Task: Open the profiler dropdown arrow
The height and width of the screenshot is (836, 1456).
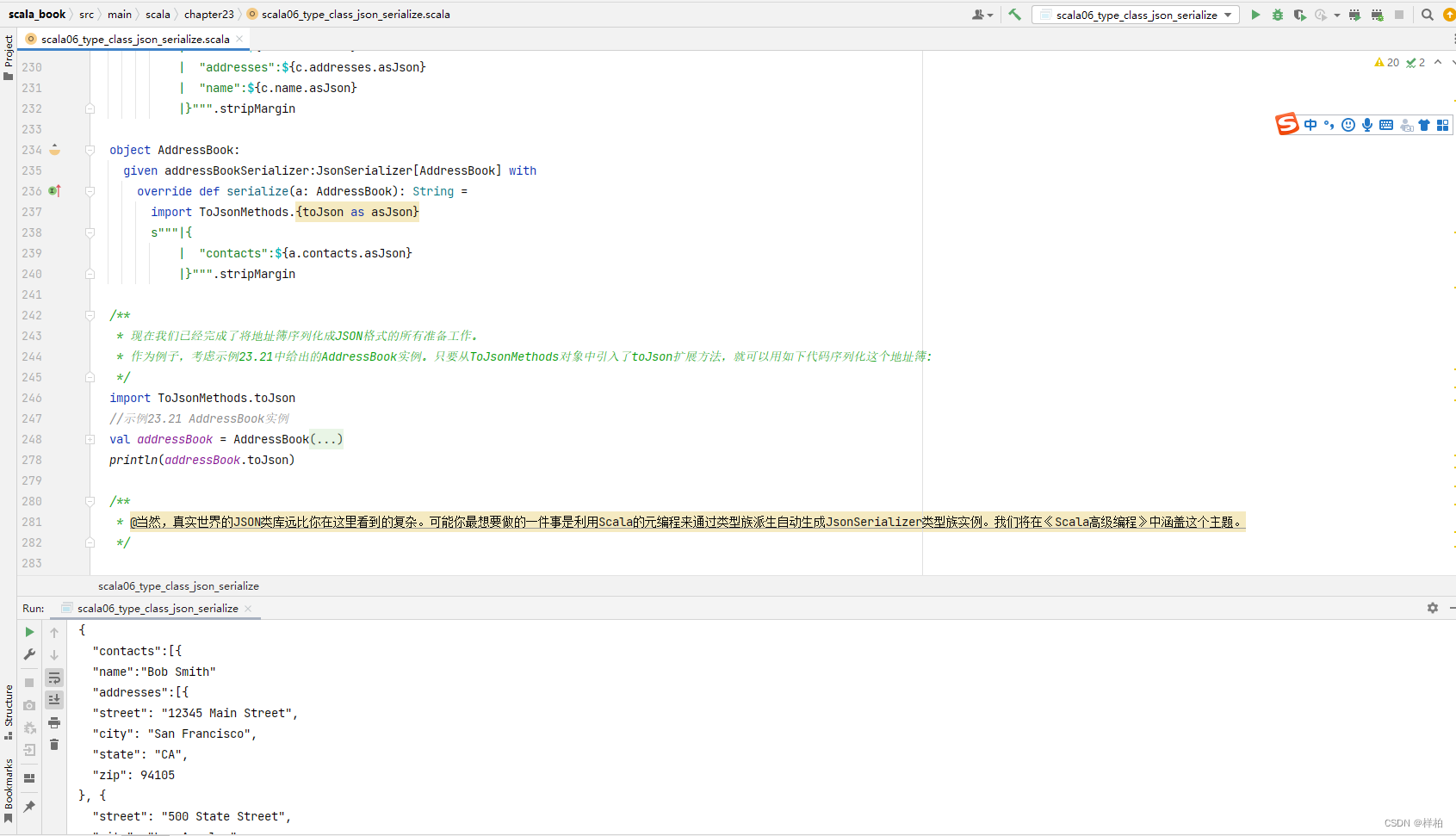Action: pos(1335,15)
